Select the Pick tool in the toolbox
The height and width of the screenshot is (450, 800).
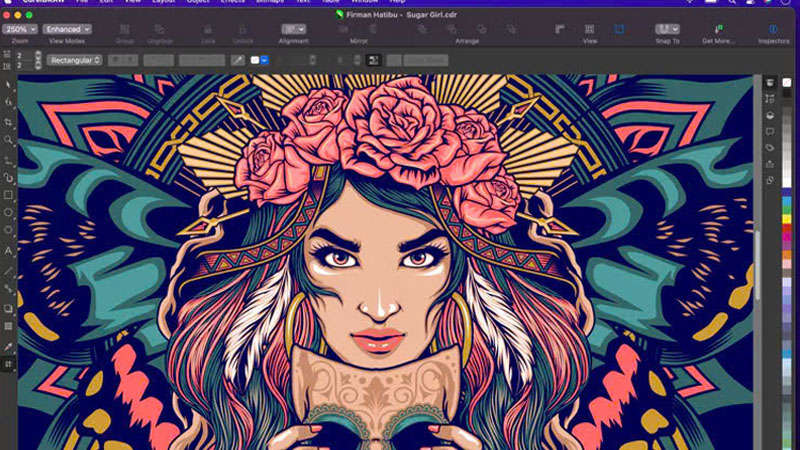(x=9, y=85)
